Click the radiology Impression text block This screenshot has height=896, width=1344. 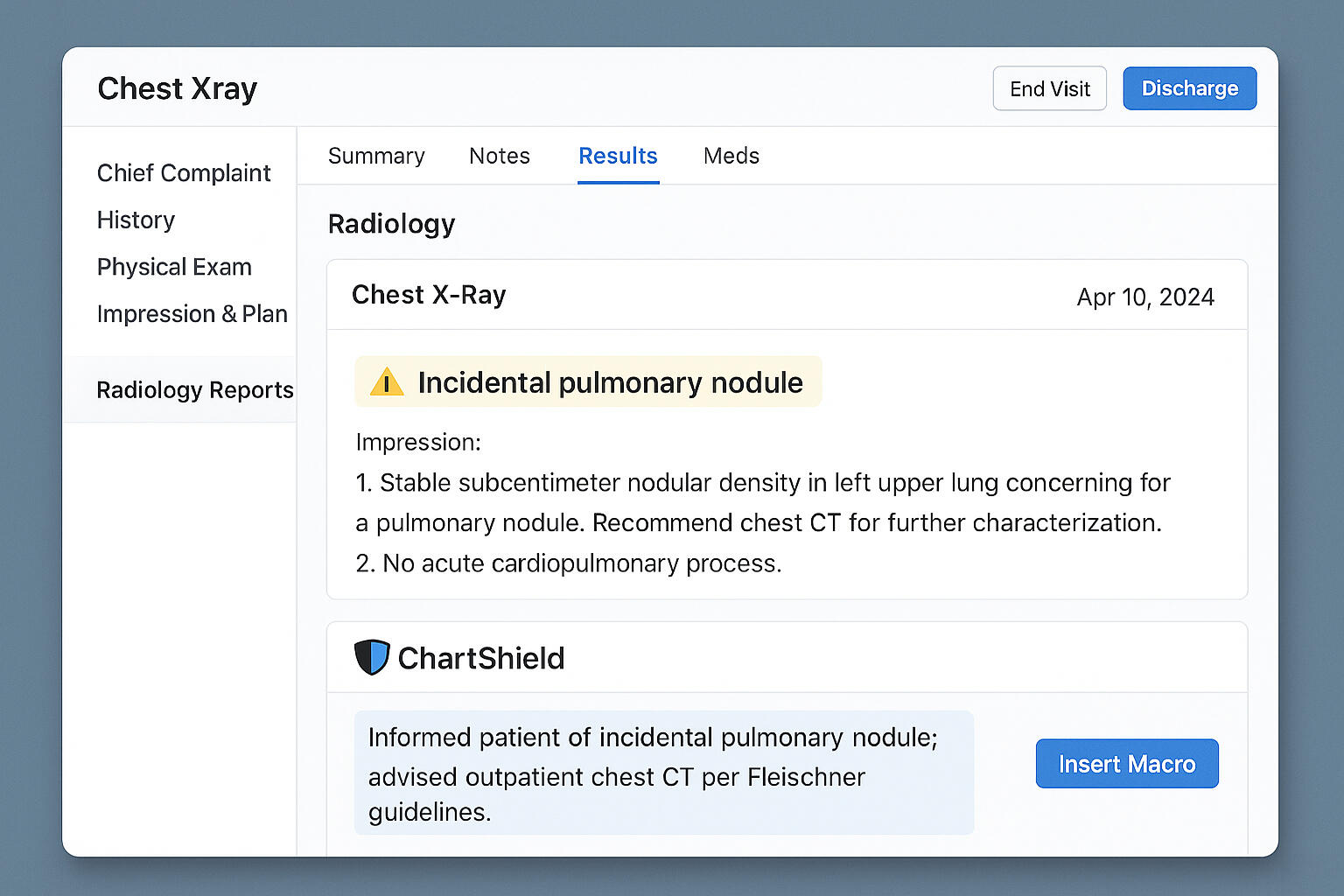coord(763,503)
